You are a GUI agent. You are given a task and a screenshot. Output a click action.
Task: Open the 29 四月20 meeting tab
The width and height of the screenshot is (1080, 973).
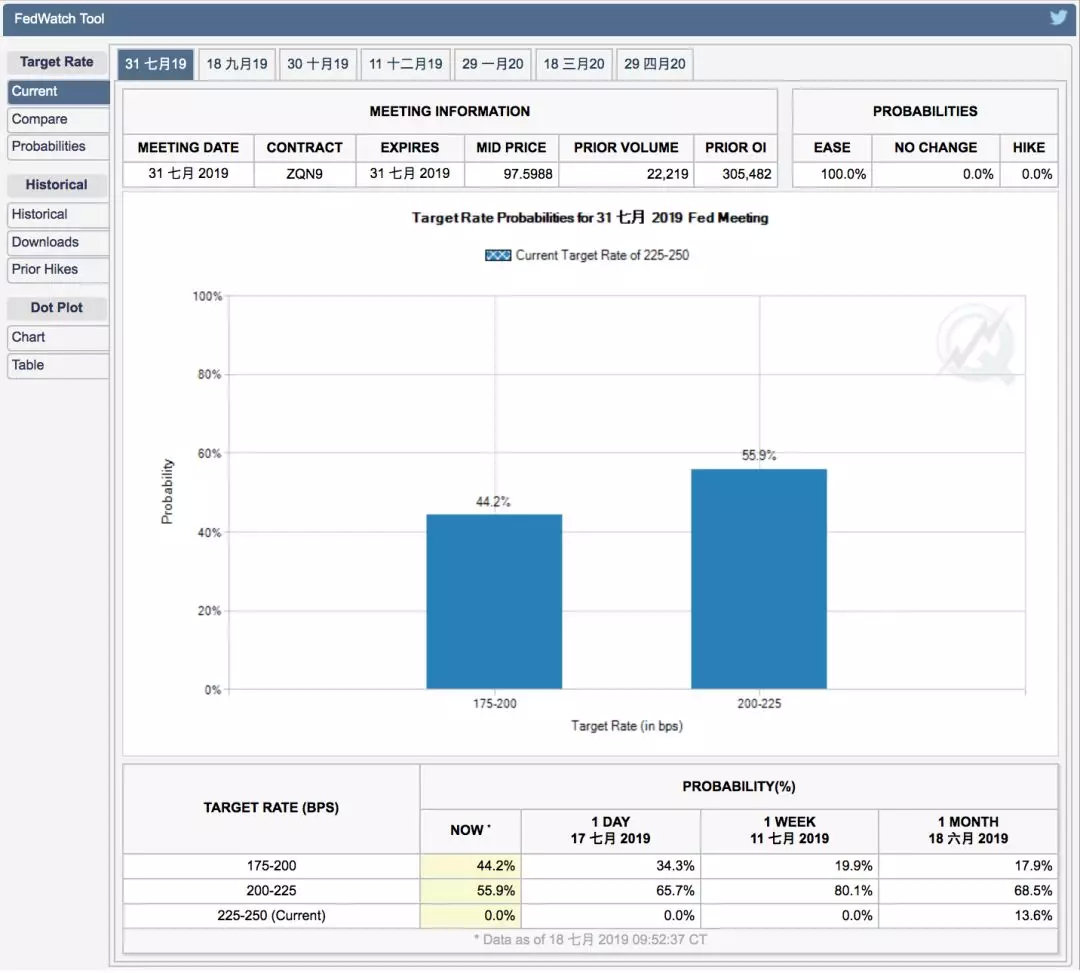tap(655, 64)
